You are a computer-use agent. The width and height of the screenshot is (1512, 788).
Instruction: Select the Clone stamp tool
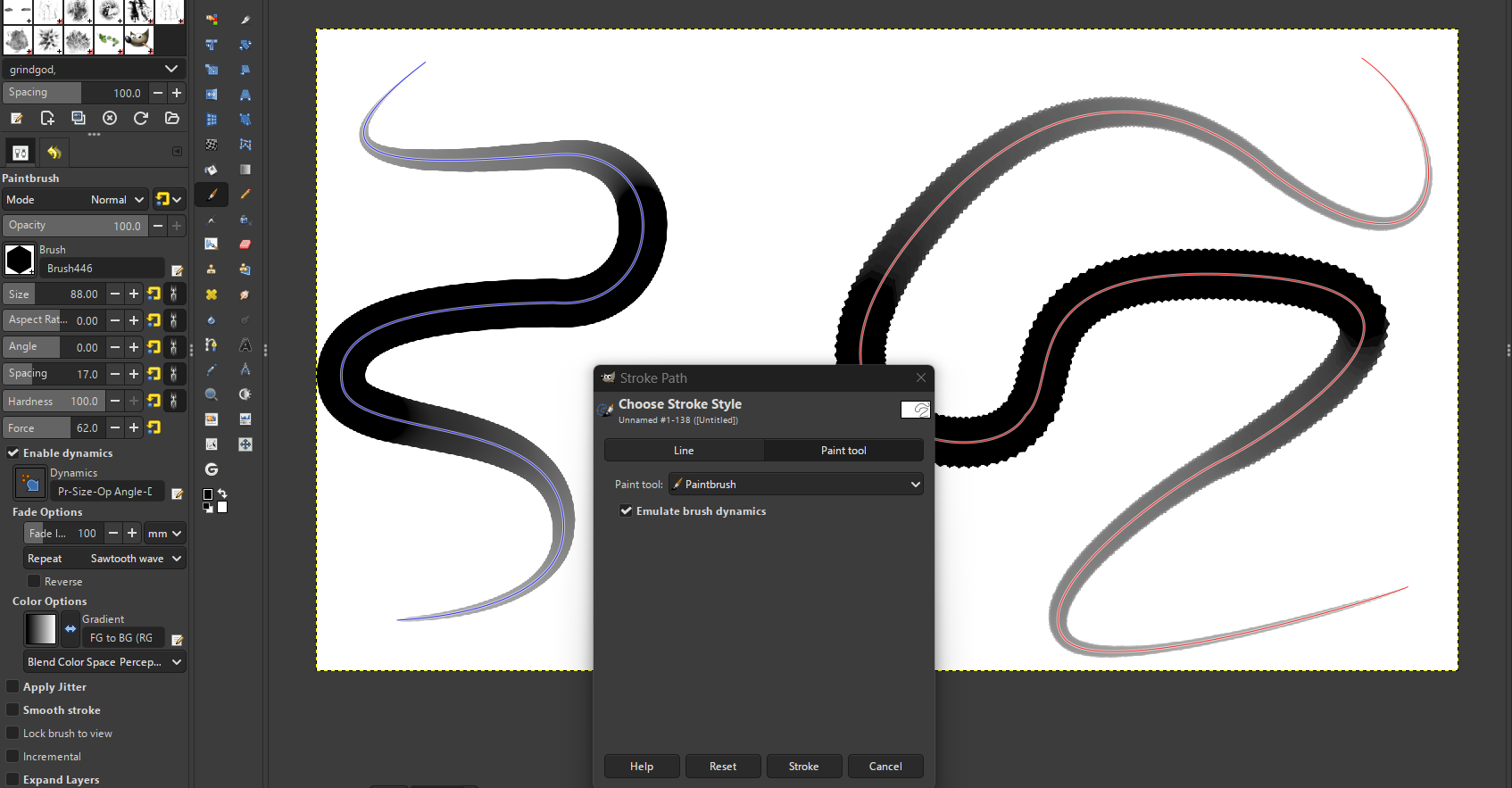point(212,269)
